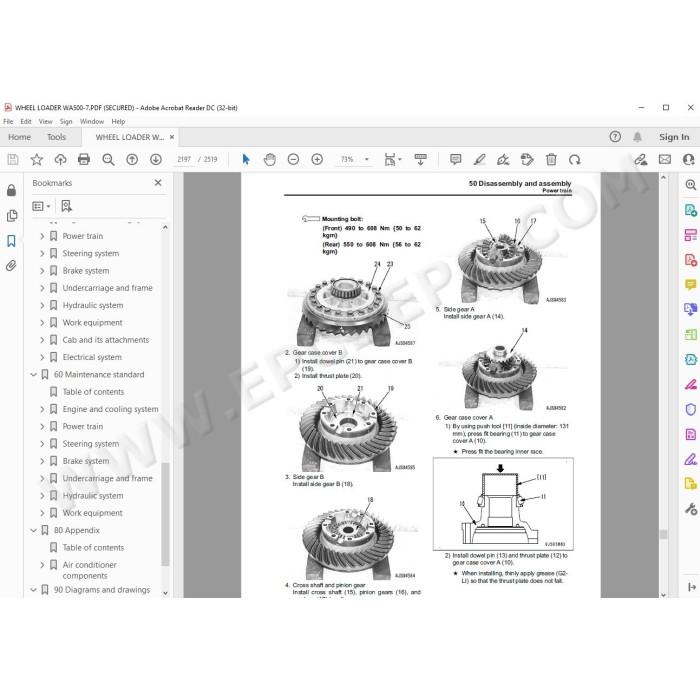700x700 pixels.
Task: Open the View menu
Action: [x=46, y=121]
